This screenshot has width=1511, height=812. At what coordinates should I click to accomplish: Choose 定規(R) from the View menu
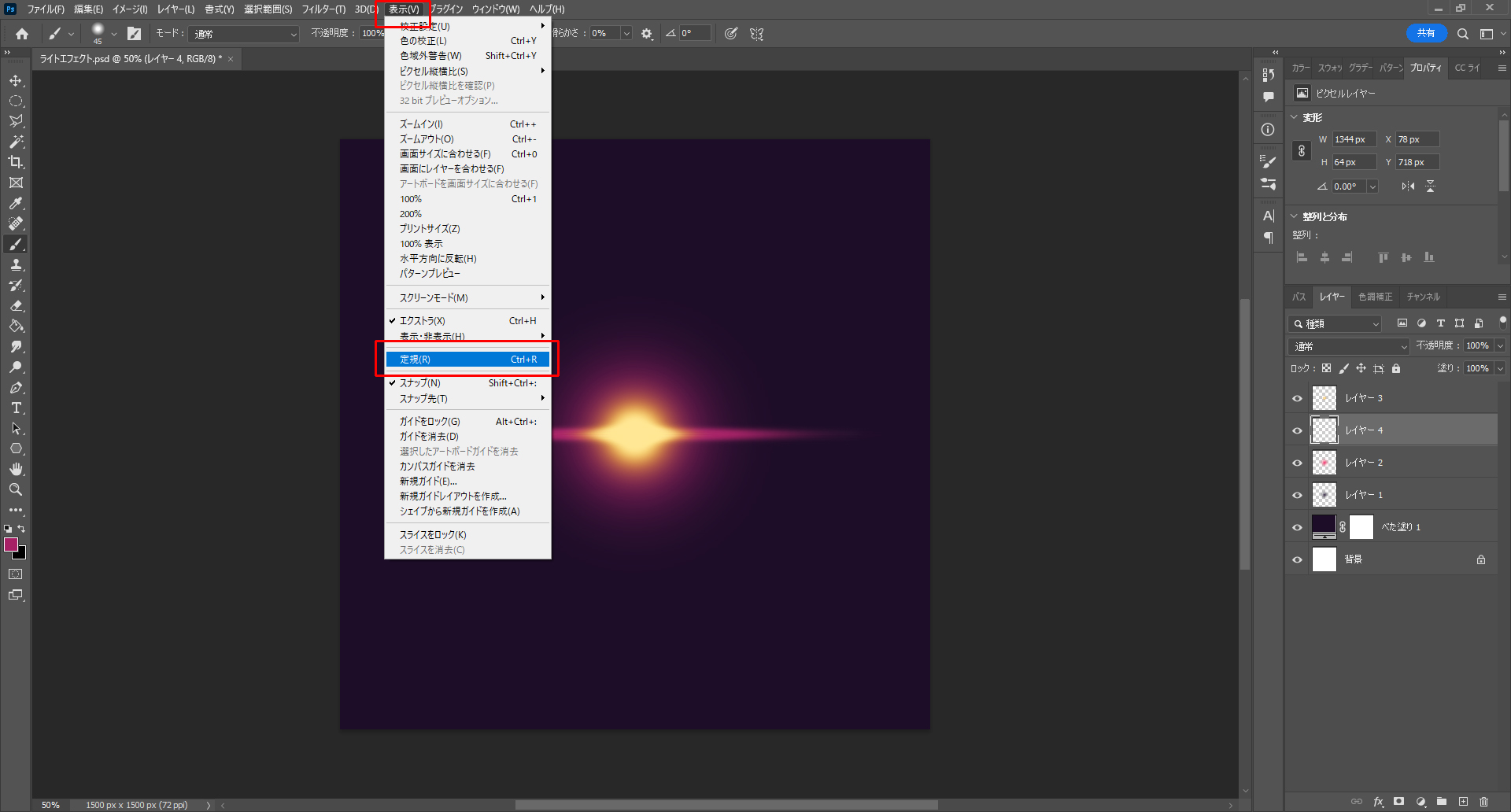467,360
